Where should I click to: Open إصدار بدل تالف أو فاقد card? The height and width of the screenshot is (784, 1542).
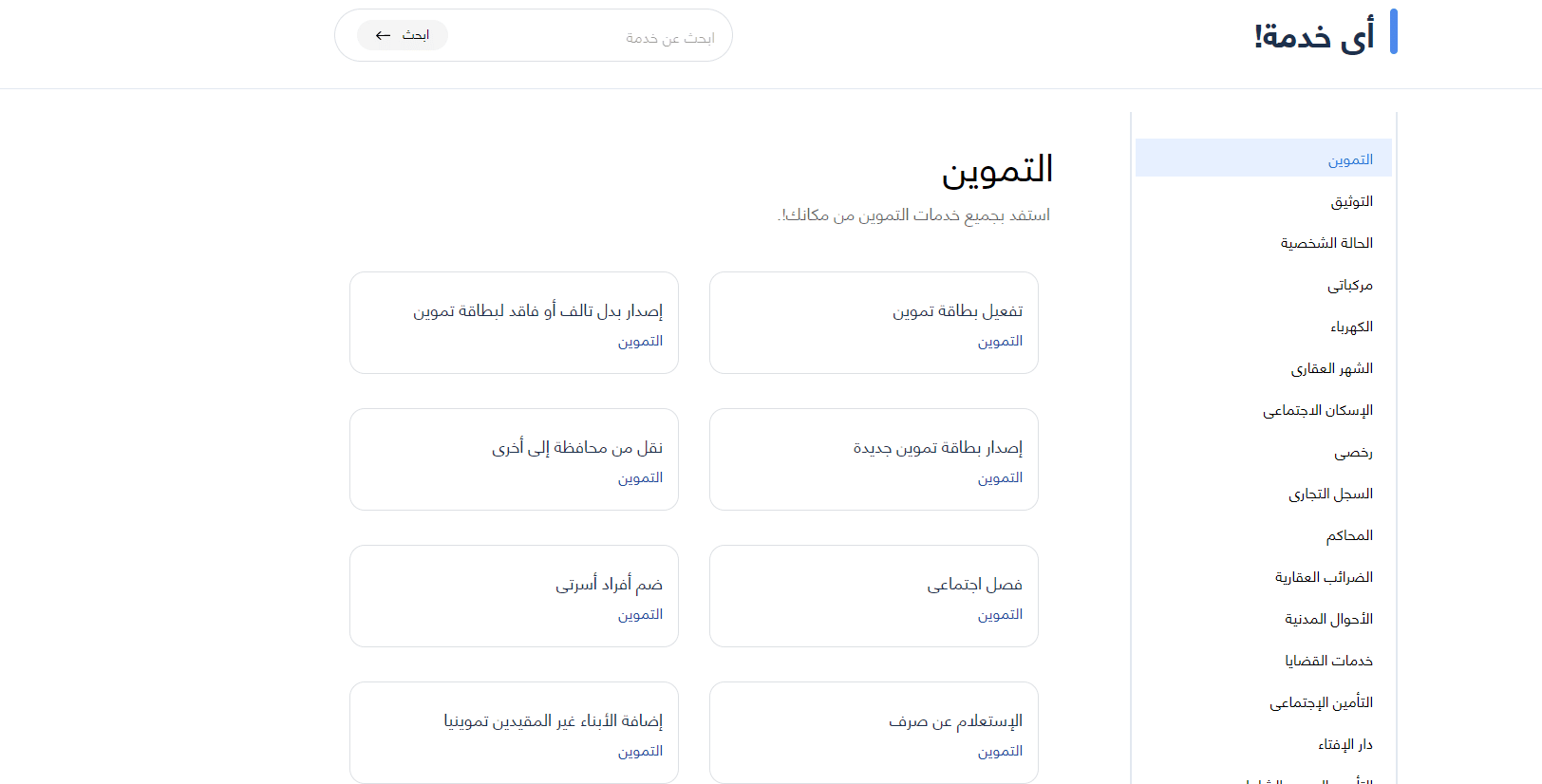pyautogui.click(x=514, y=323)
